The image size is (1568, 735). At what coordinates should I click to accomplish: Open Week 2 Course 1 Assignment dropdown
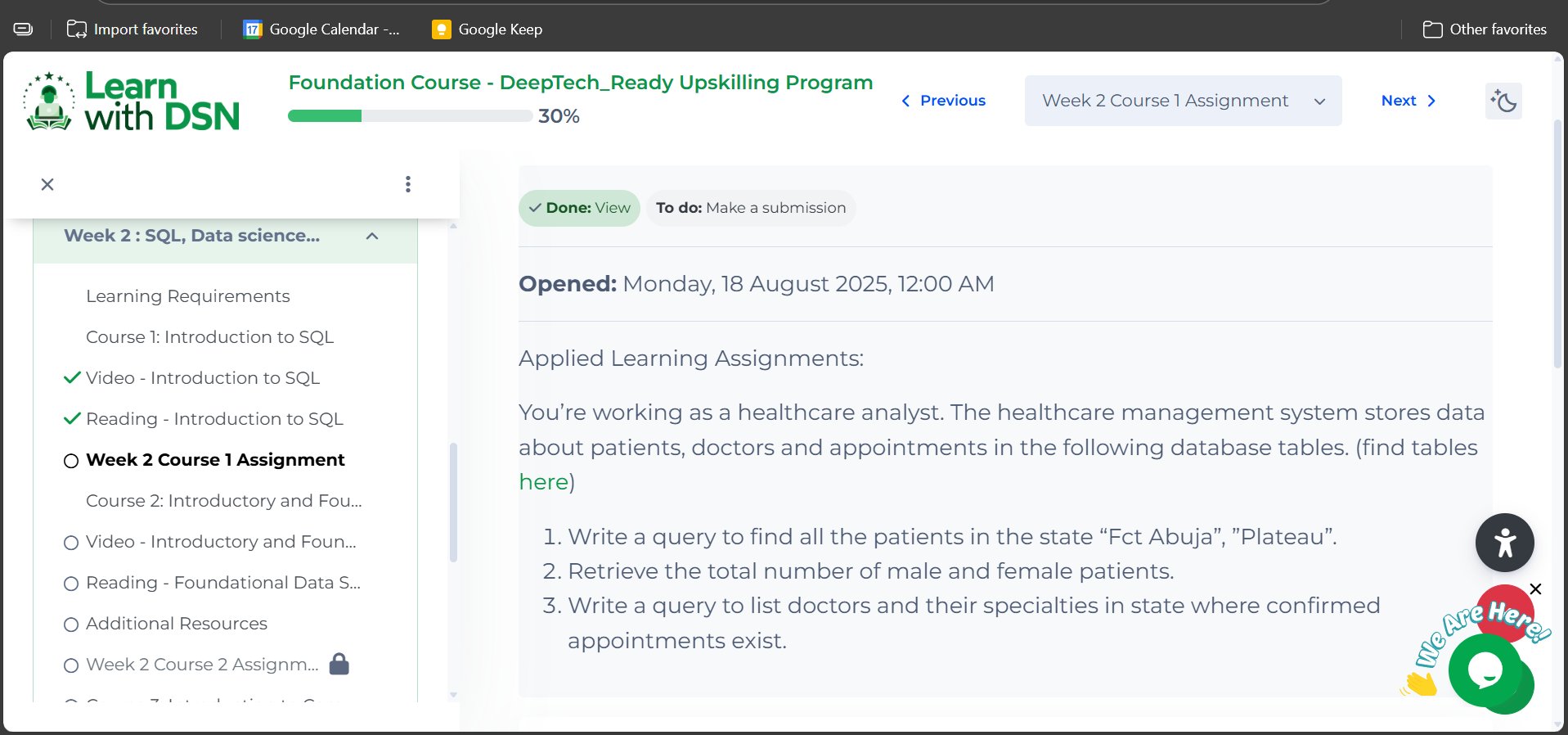1182,101
